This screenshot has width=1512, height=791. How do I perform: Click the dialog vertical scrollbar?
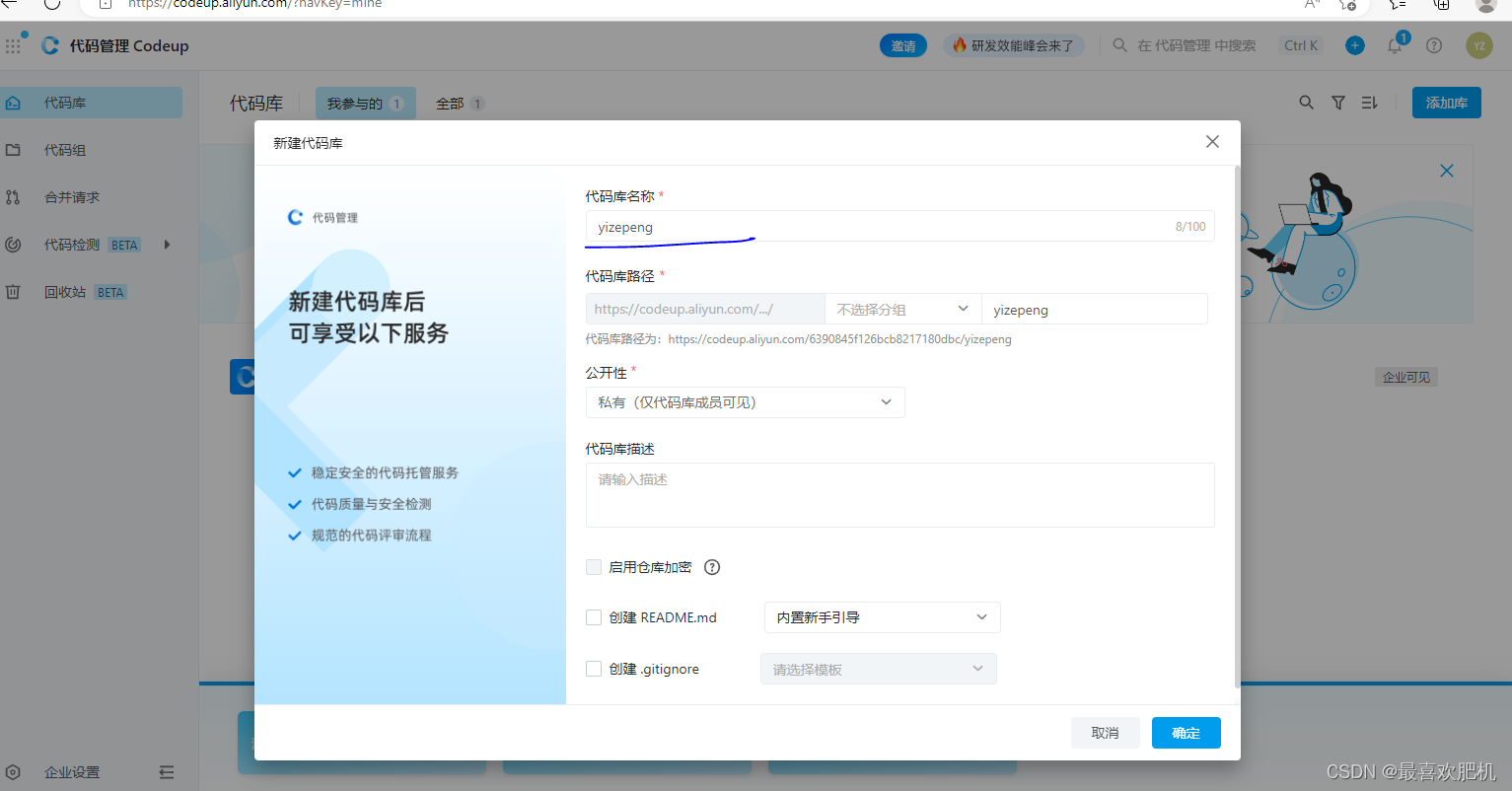pyautogui.click(x=1237, y=427)
